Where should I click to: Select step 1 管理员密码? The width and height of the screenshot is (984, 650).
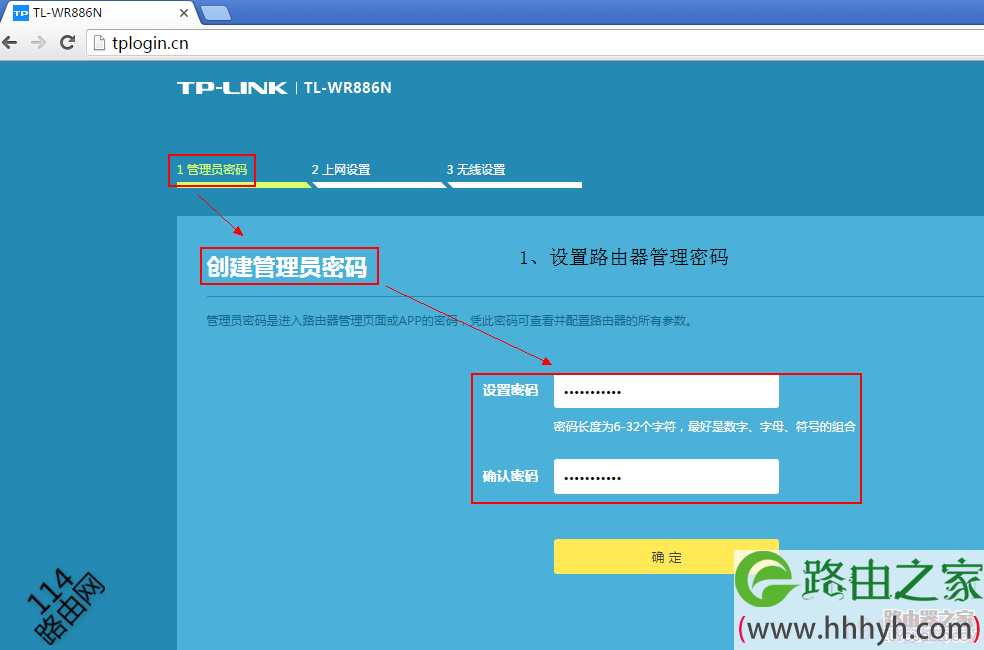(212, 170)
